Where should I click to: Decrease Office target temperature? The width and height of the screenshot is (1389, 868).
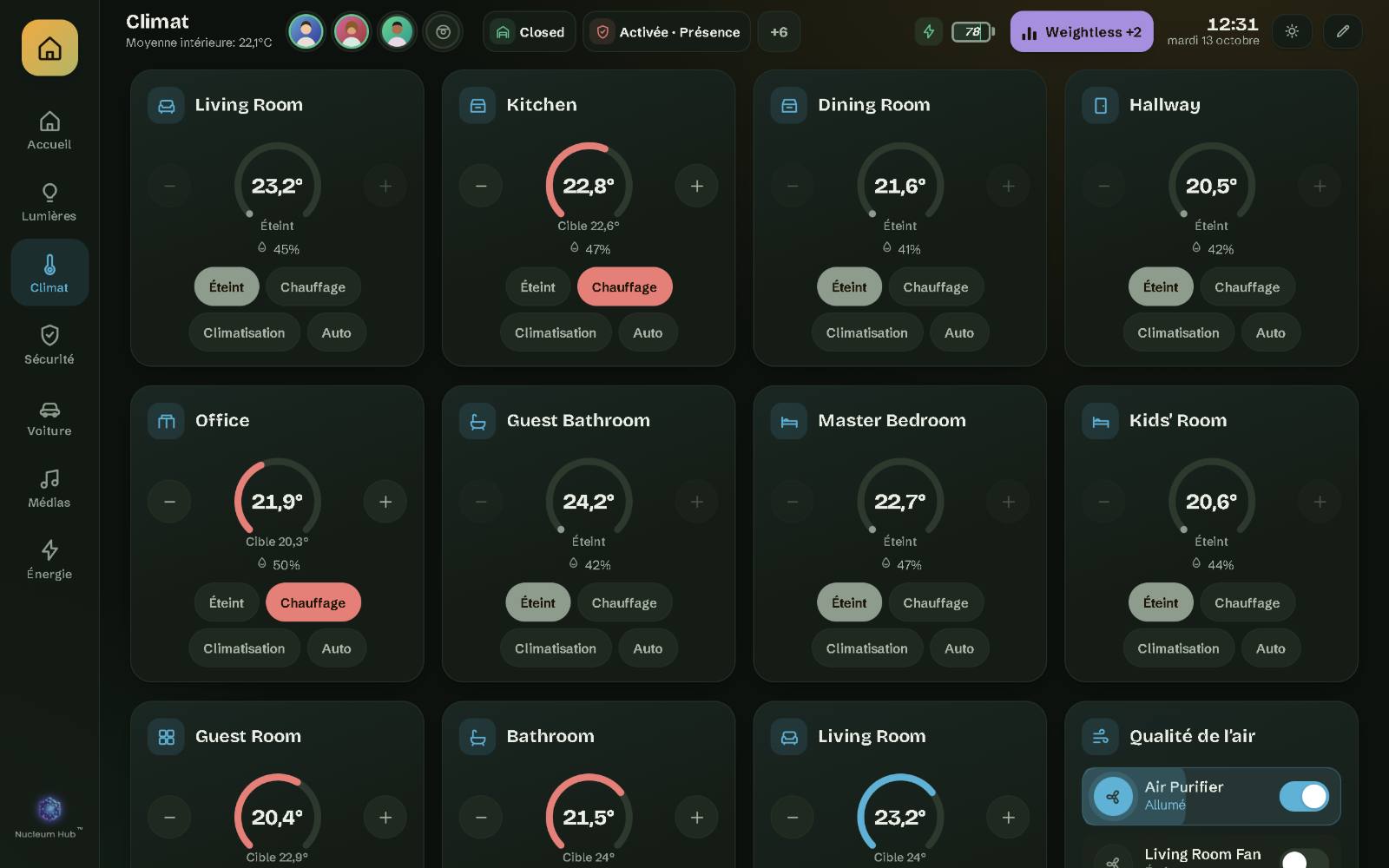coord(169,502)
